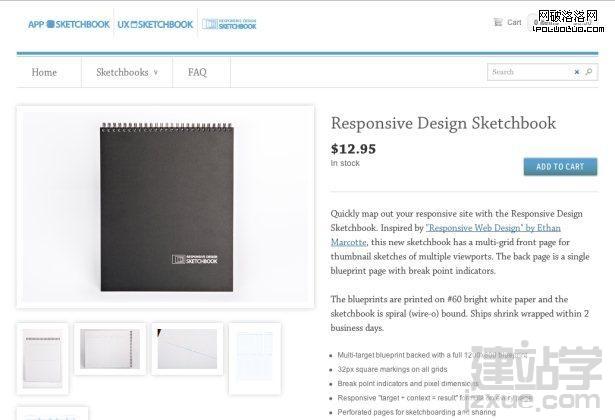Click the Responsive Design Sketchbook product title

click(x=443, y=124)
